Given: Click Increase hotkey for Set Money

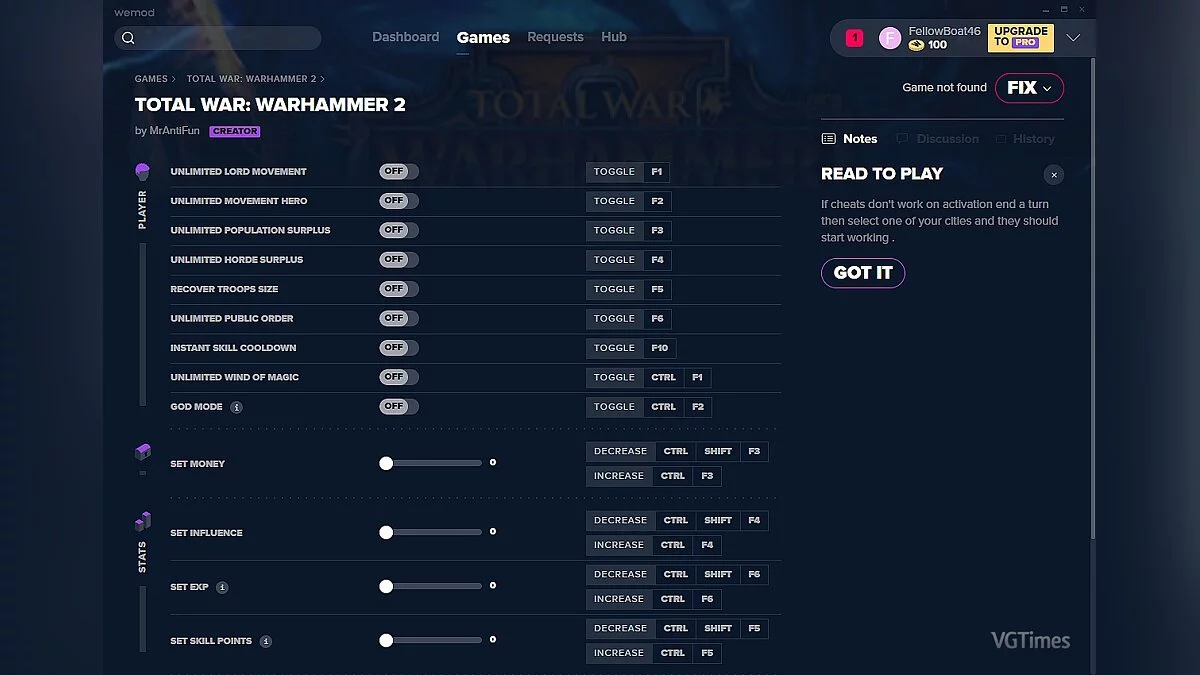Looking at the screenshot, I should [x=619, y=476].
